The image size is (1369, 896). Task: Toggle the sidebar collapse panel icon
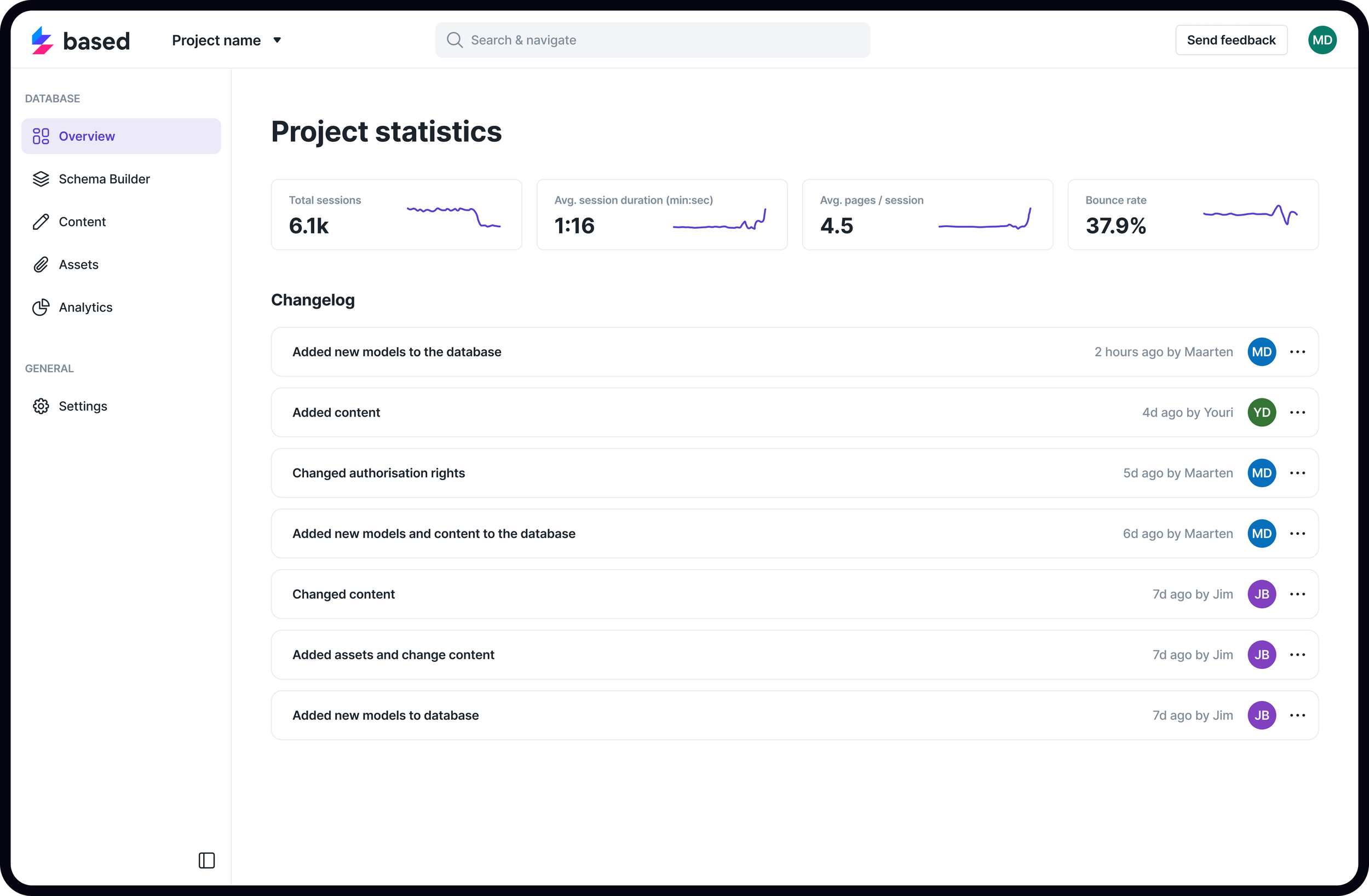206,860
